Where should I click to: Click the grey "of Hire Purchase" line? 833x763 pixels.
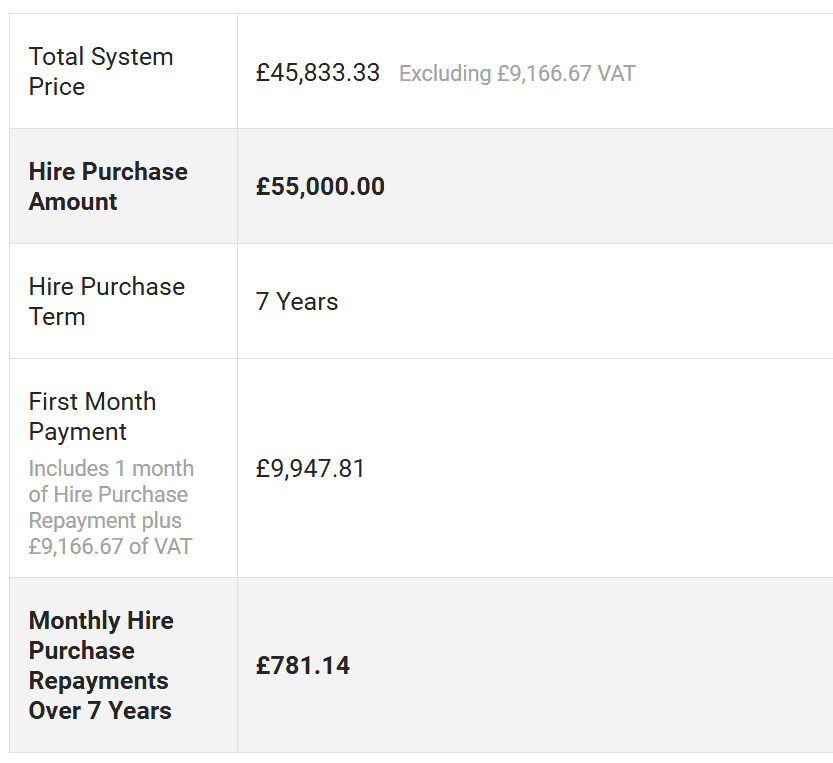pos(108,495)
